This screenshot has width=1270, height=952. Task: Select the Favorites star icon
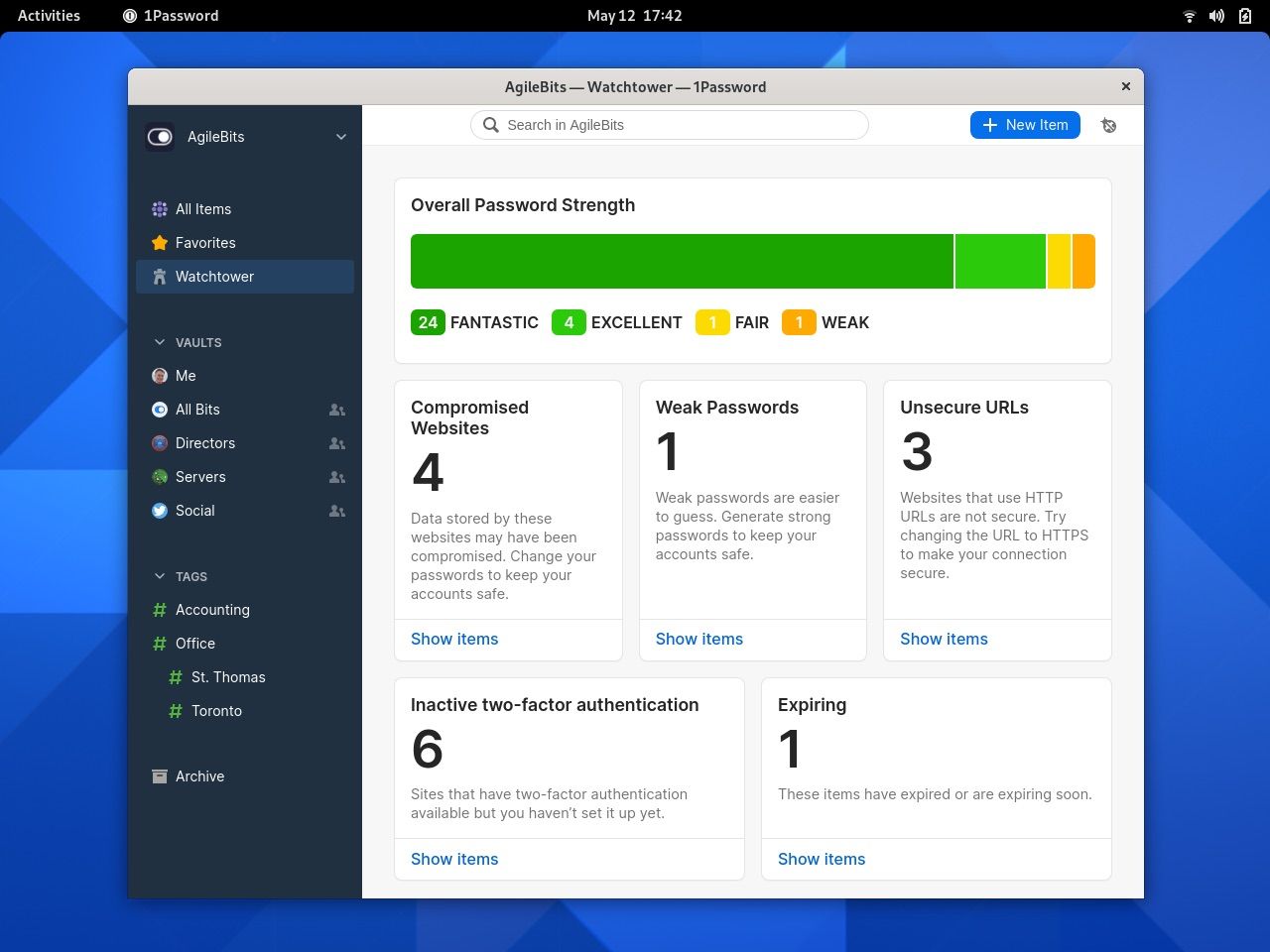pyautogui.click(x=160, y=243)
